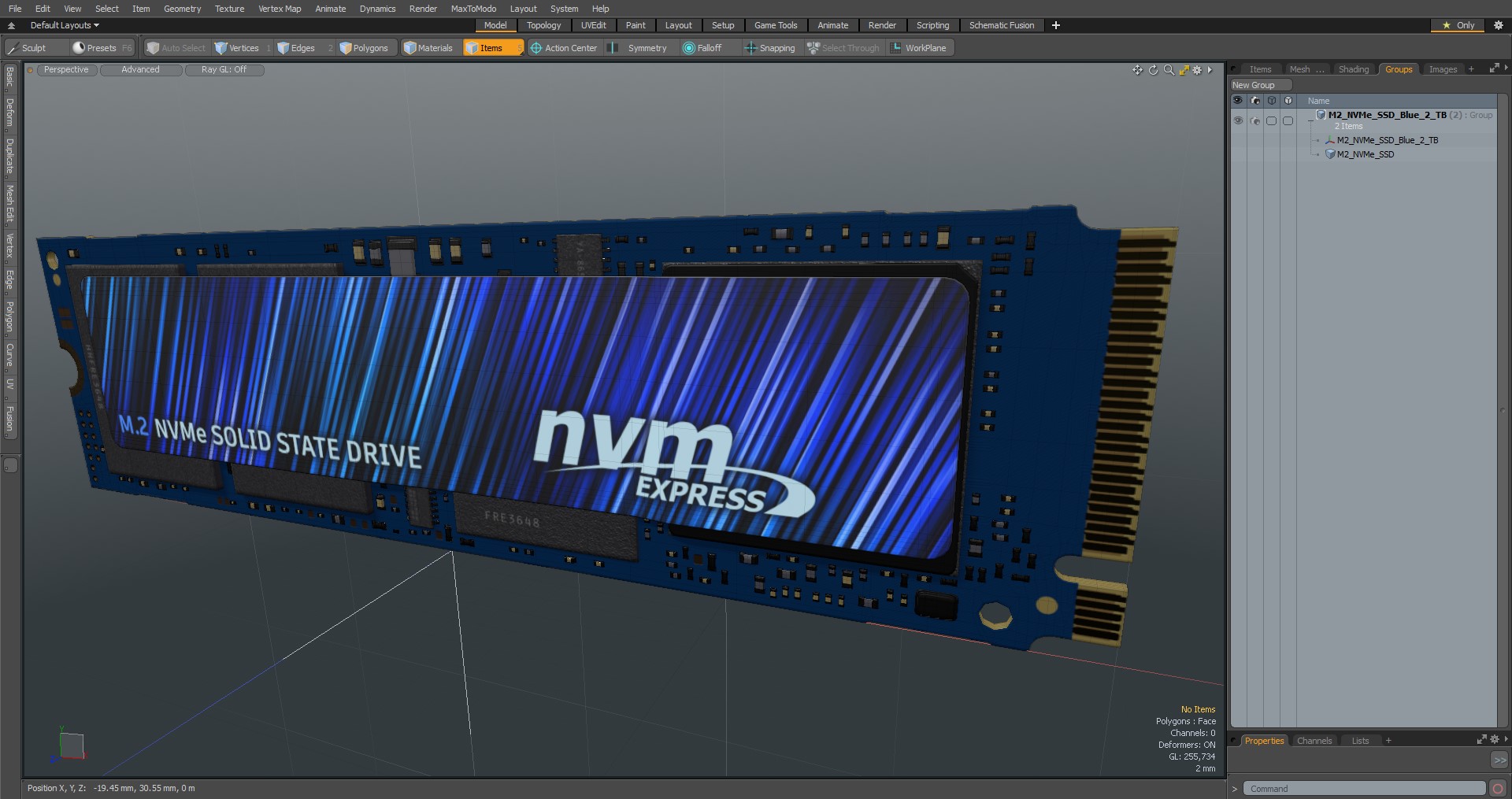Select the M2_NVMe_SSD_Blue_2_TB locator item
This screenshot has height=799, width=1512.
(1387, 140)
